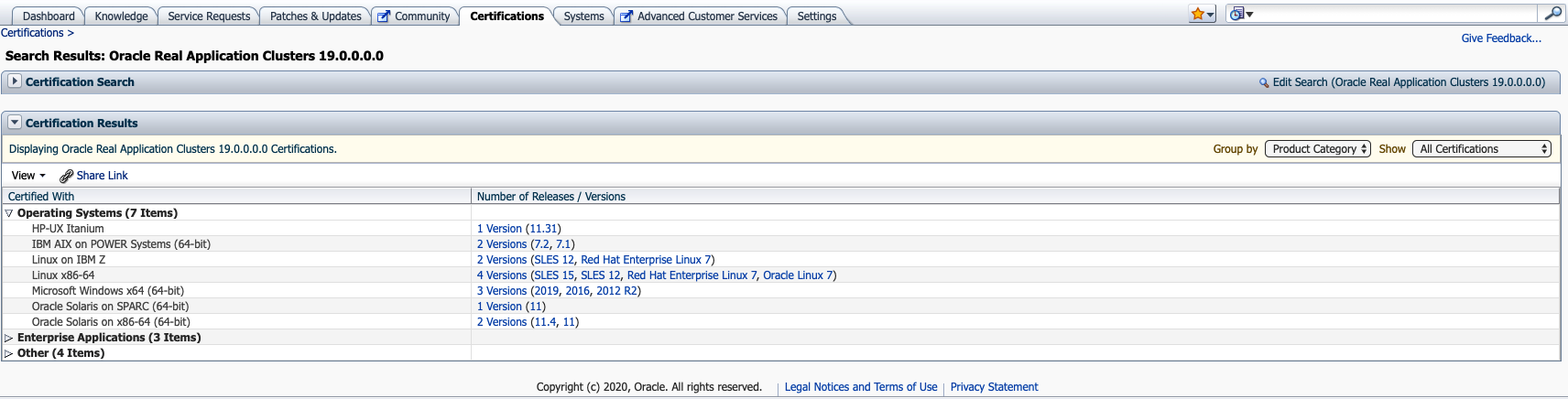Click the Share Link text
This screenshot has width=1568, height=399.
(x=103, y=176)
